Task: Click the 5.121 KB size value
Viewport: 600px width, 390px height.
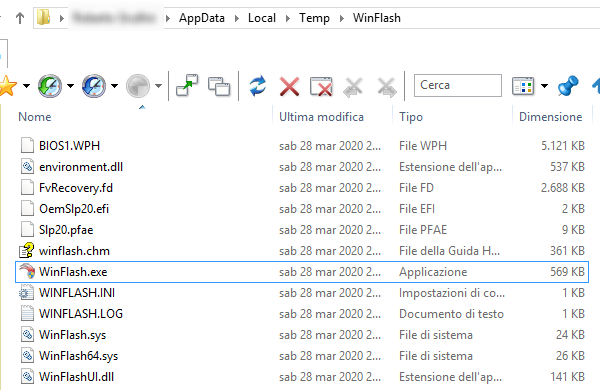Action: (562, 145)
